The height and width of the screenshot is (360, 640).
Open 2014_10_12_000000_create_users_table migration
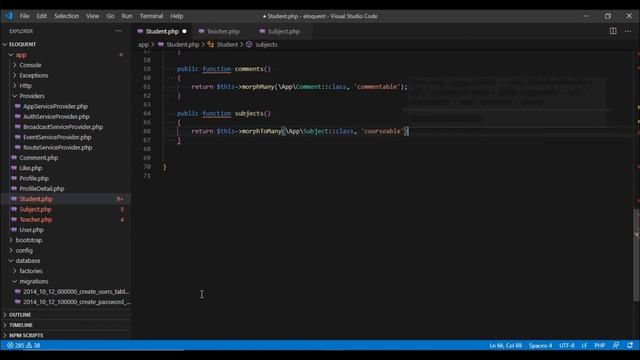(76, 291)
